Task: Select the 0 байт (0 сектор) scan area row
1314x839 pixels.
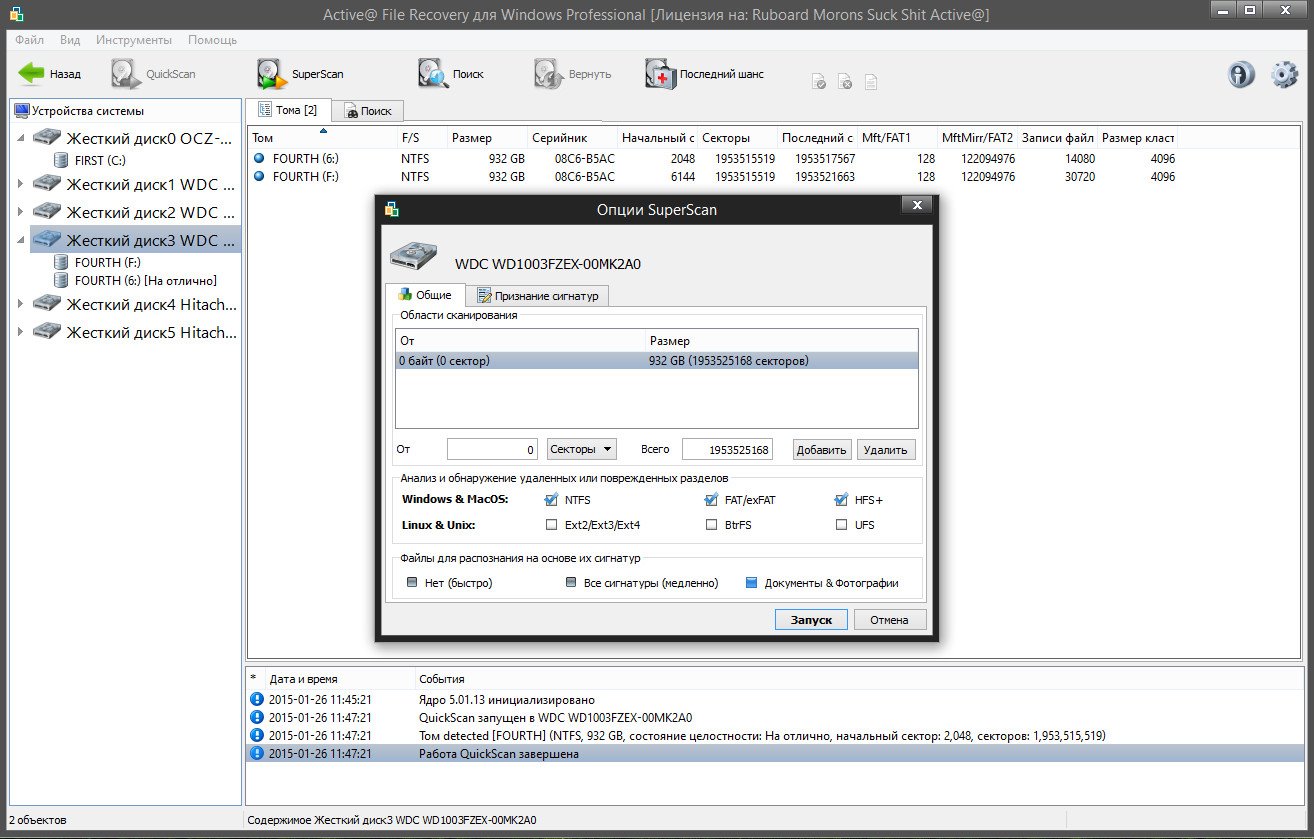Action: pos(657,361)
